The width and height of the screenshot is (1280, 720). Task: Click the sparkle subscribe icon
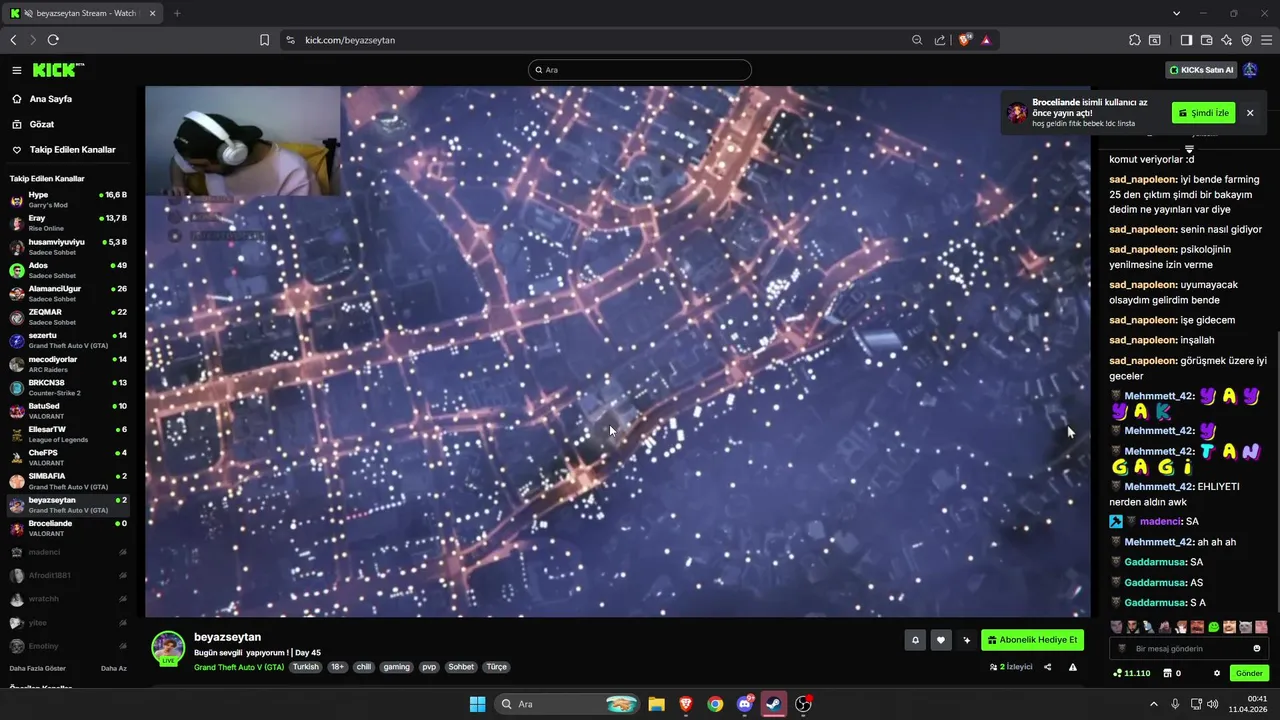click(x=967, y=640)
